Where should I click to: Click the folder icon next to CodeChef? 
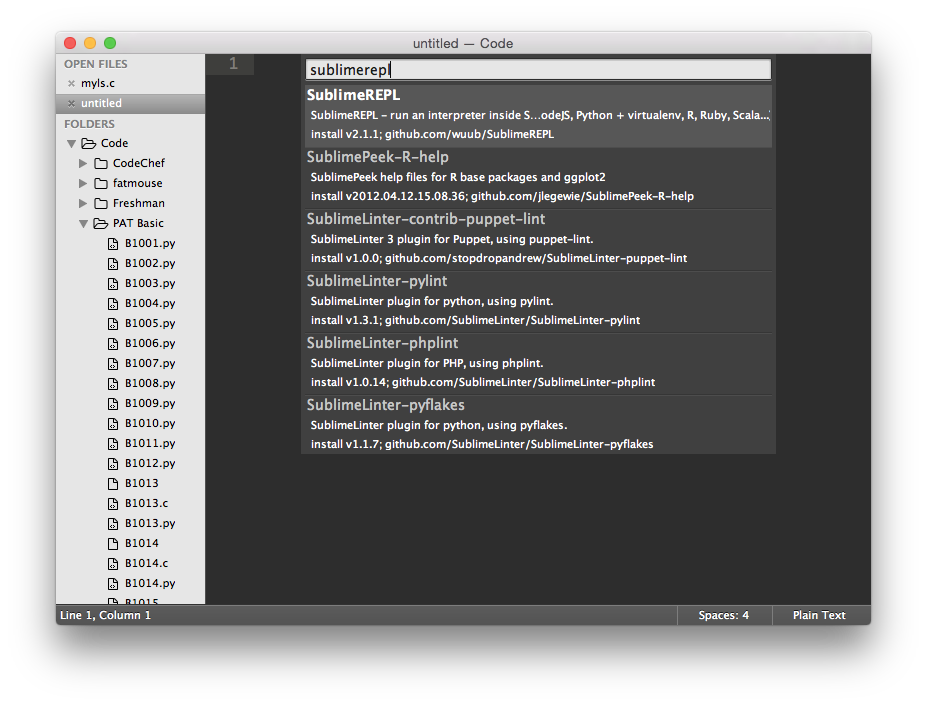click(x=103, y=163)
